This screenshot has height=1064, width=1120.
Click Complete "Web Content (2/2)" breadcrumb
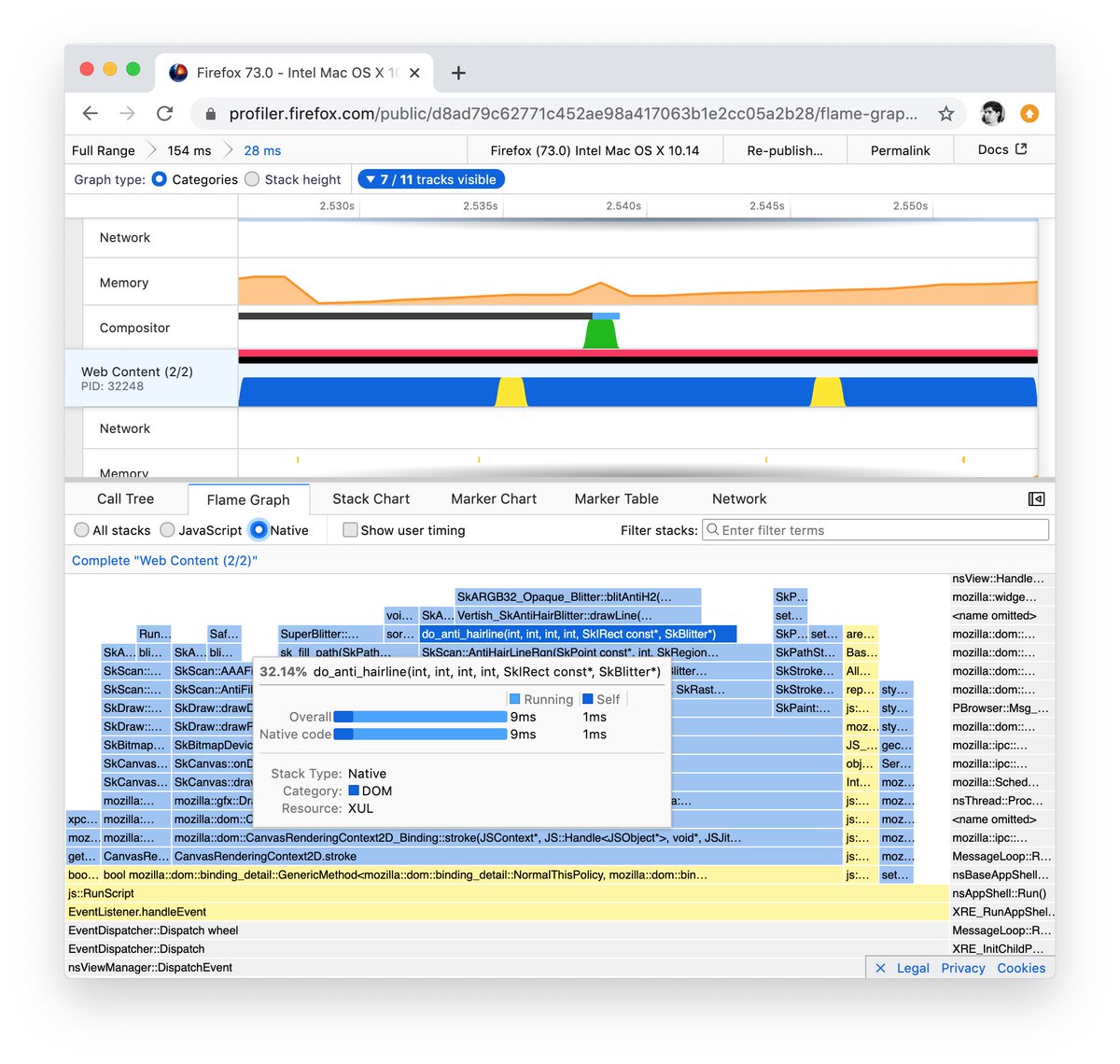(x=164, y=560)
